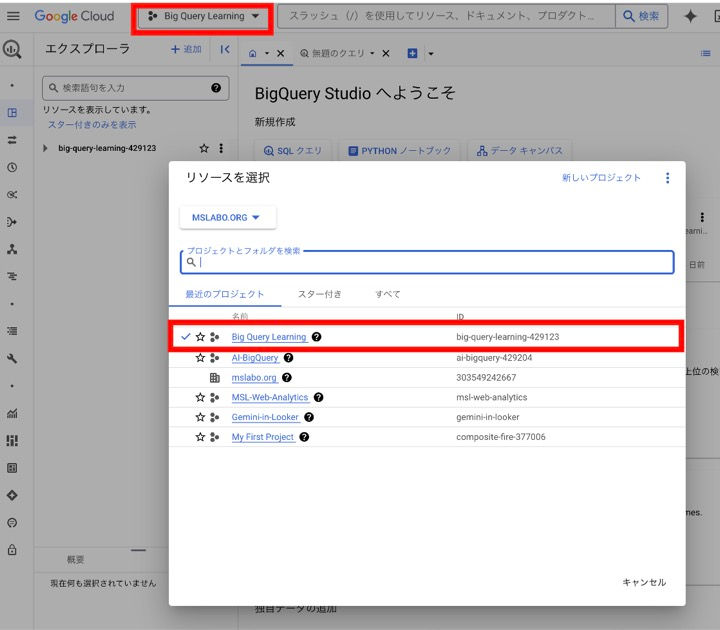This screenshot has height=630, width=720.
Task: Click スター付きのみを表示 link
Action: pos(92,124)
